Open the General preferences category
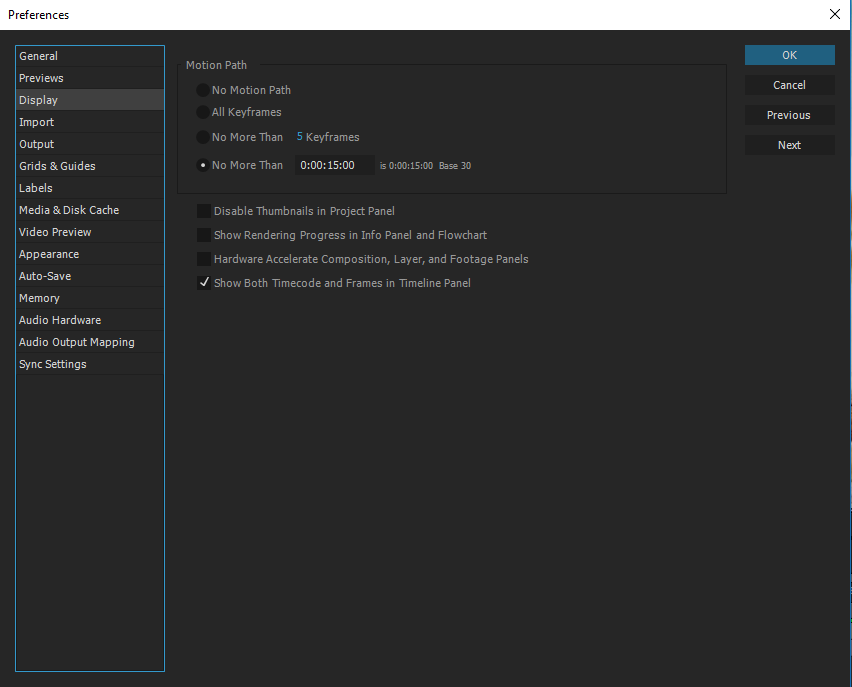The width and height of the screenshot is (852, 687). 39,56
